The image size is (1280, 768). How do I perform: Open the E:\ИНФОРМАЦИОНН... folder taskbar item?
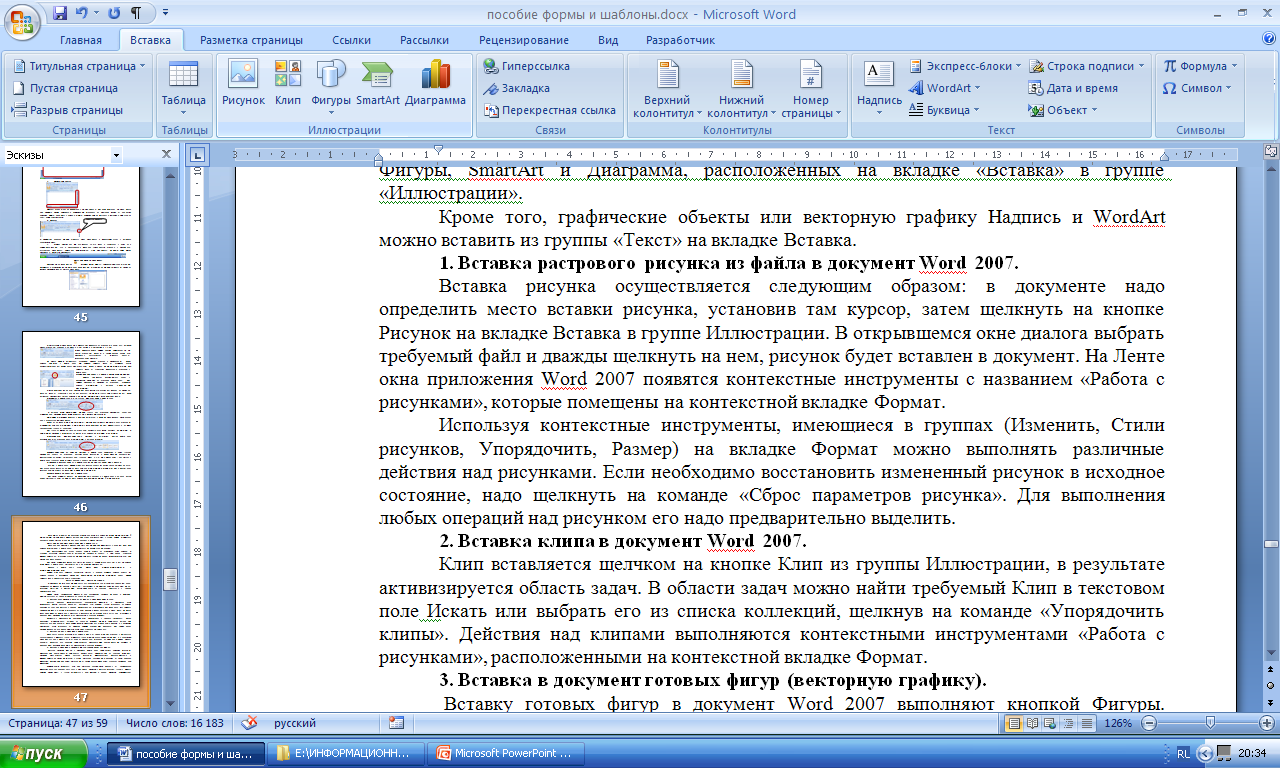pos(345,753)
